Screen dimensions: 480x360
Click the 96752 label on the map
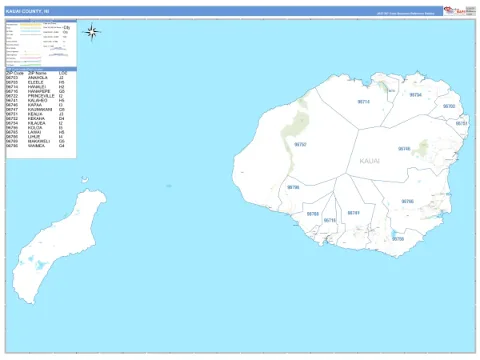click(300, 144)
